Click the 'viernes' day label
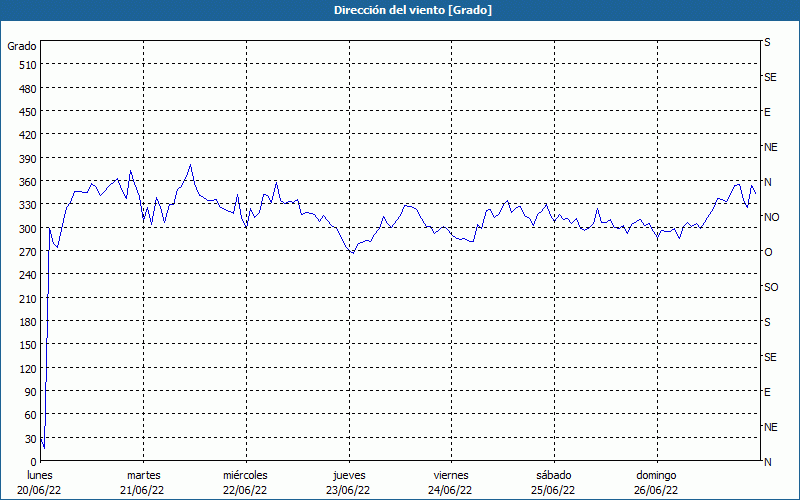This screenshot has width=800, height=500. [451, 475]
